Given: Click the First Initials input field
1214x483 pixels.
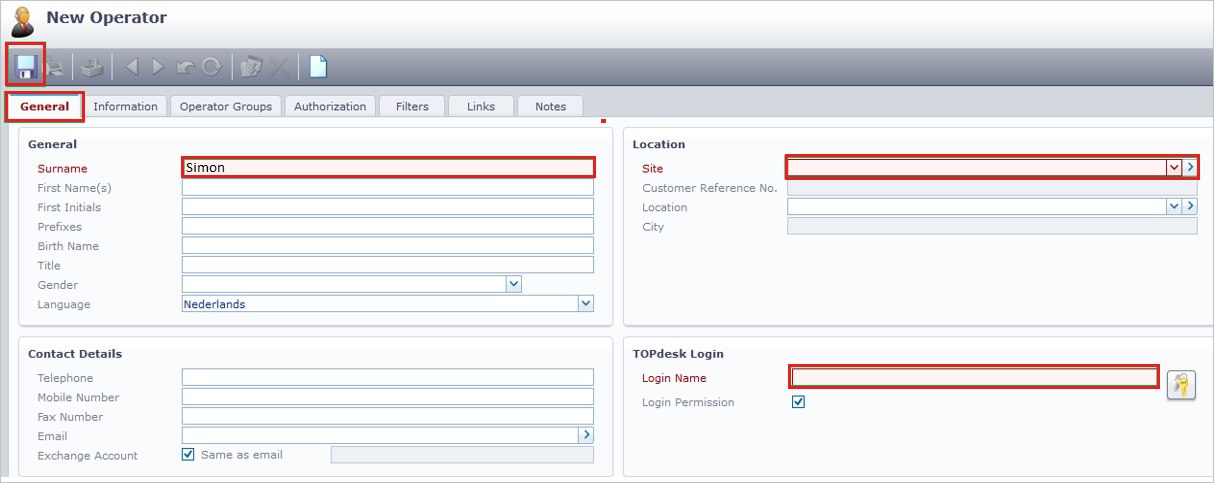Looking at the screenshot, I should (x=388, y=207).
